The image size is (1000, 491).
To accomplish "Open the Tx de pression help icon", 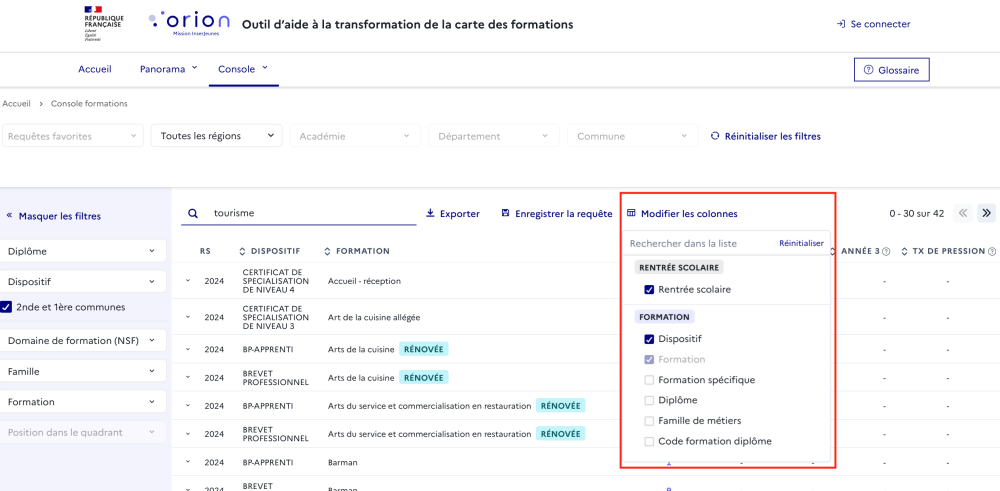I will point(992,251).
